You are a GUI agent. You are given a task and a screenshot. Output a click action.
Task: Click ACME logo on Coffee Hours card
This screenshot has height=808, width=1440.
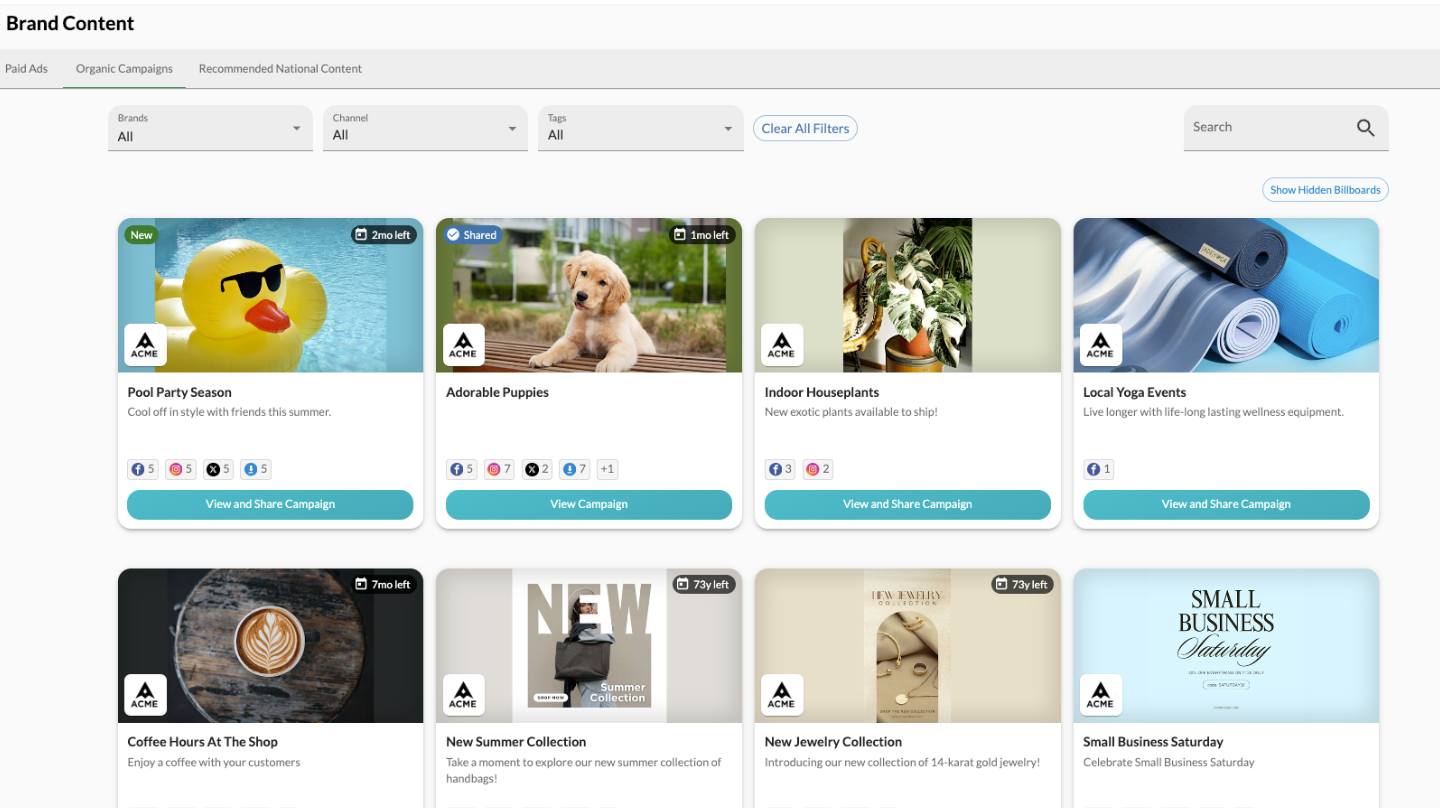tap(145, 695)
